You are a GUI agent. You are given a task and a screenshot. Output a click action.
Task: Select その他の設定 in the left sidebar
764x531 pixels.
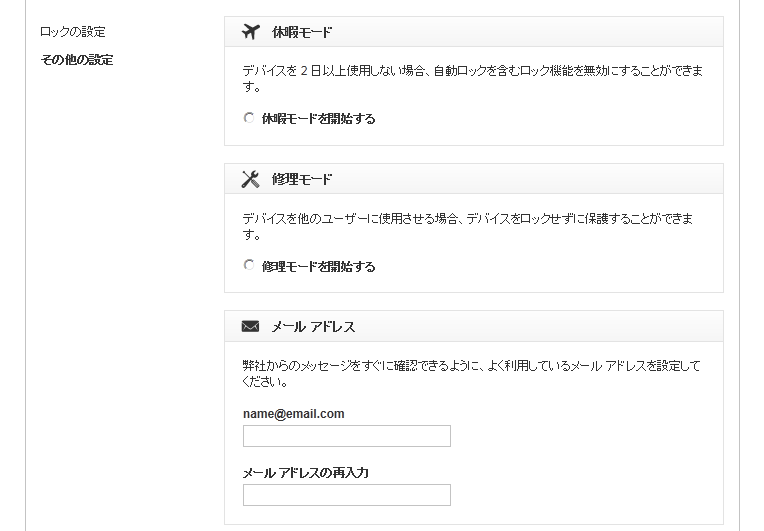[x=77, y=60]
